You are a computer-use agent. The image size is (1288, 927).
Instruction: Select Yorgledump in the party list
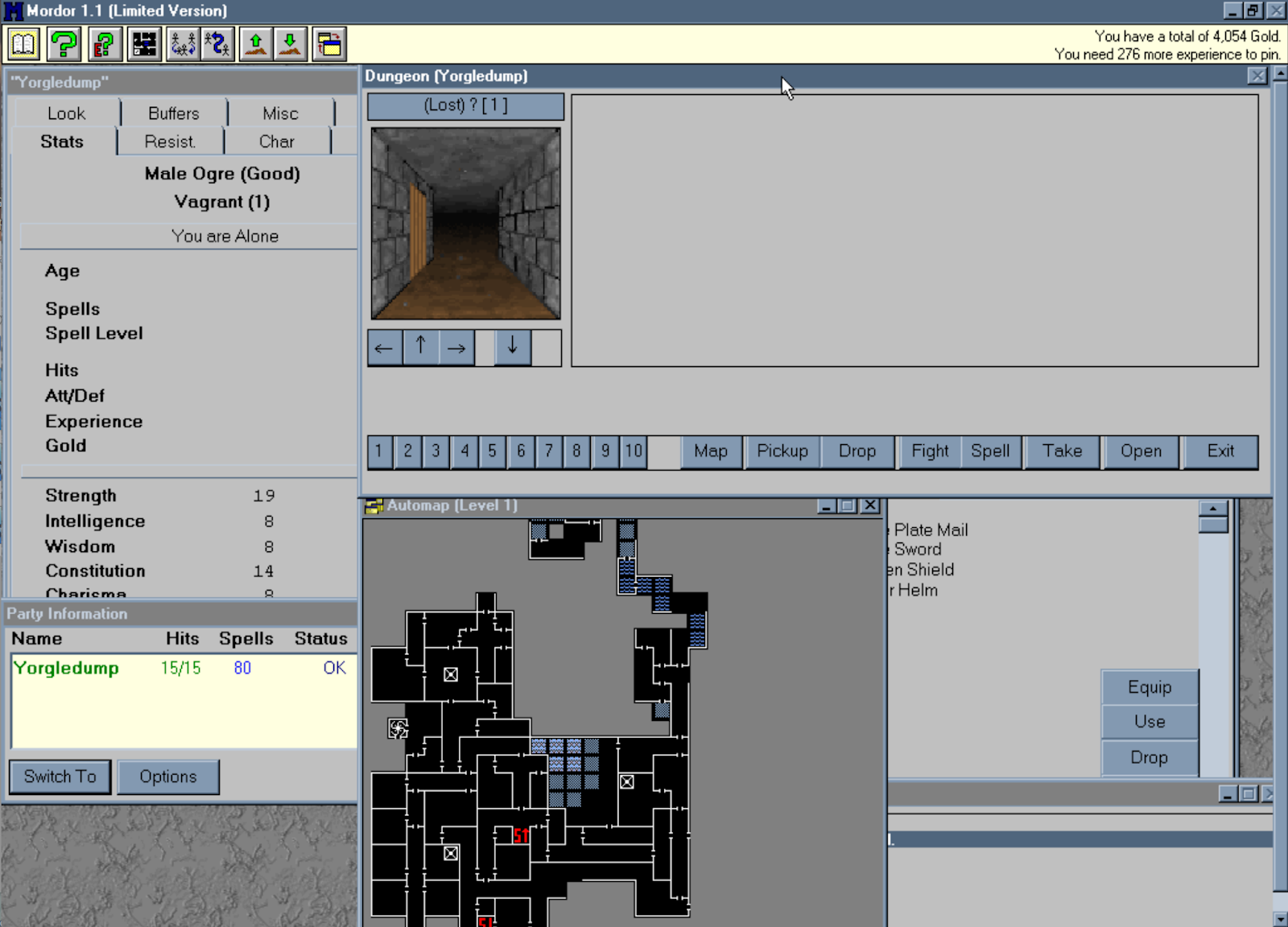67,668
